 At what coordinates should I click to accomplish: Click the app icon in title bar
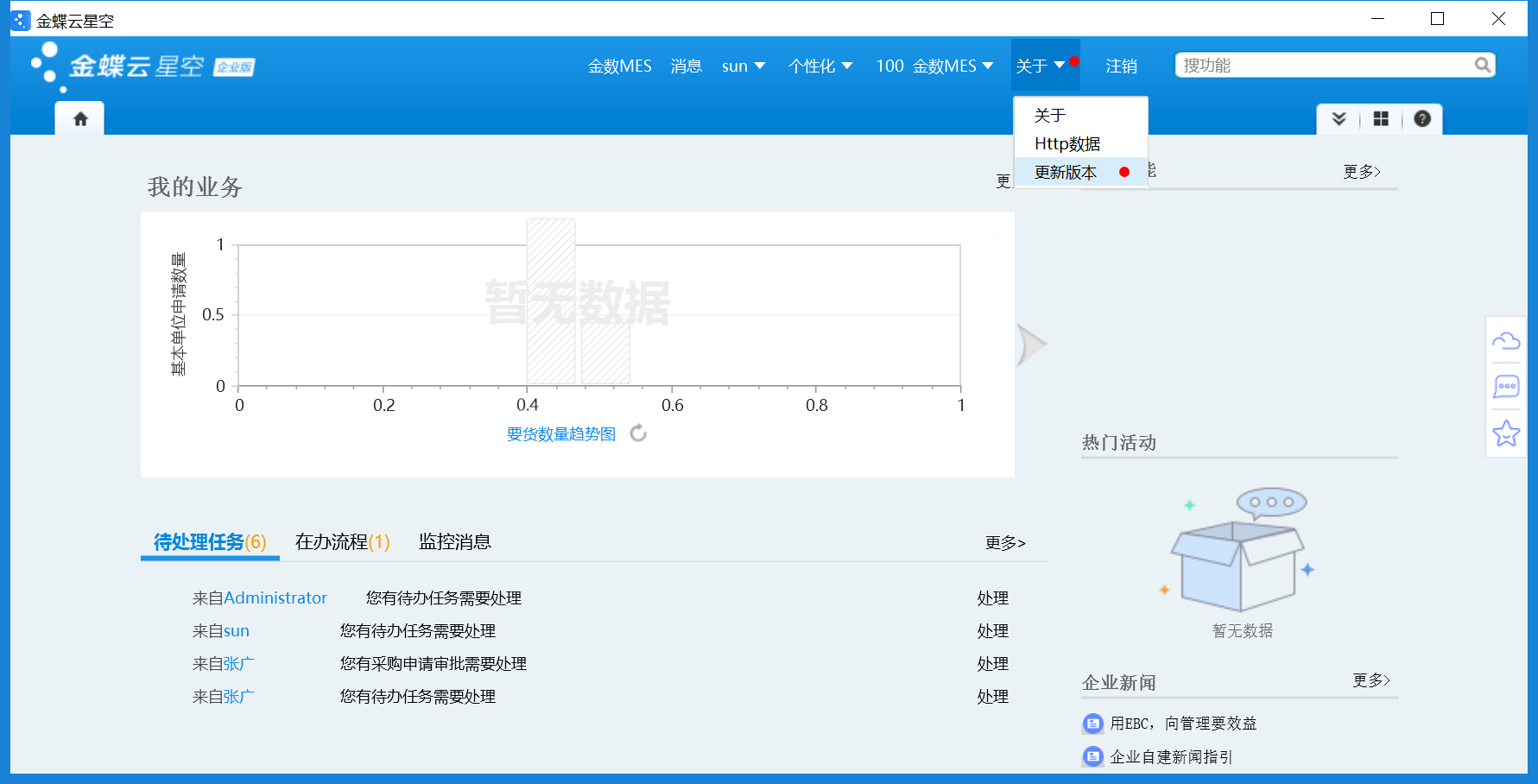pyautogui.click(x=20, y=20)
